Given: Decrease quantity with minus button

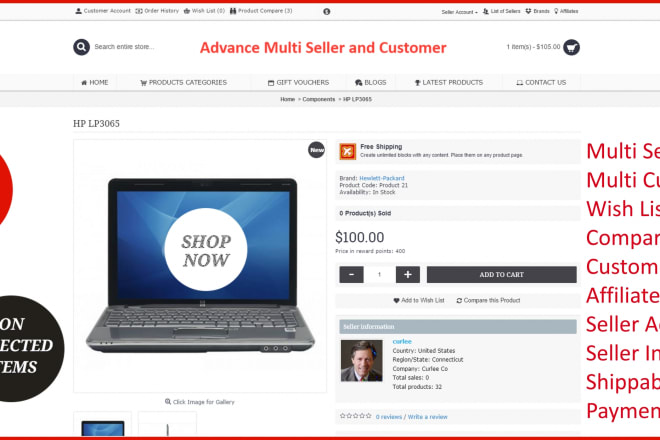Looking at the screenshot, I should click(x=351, y=275).
